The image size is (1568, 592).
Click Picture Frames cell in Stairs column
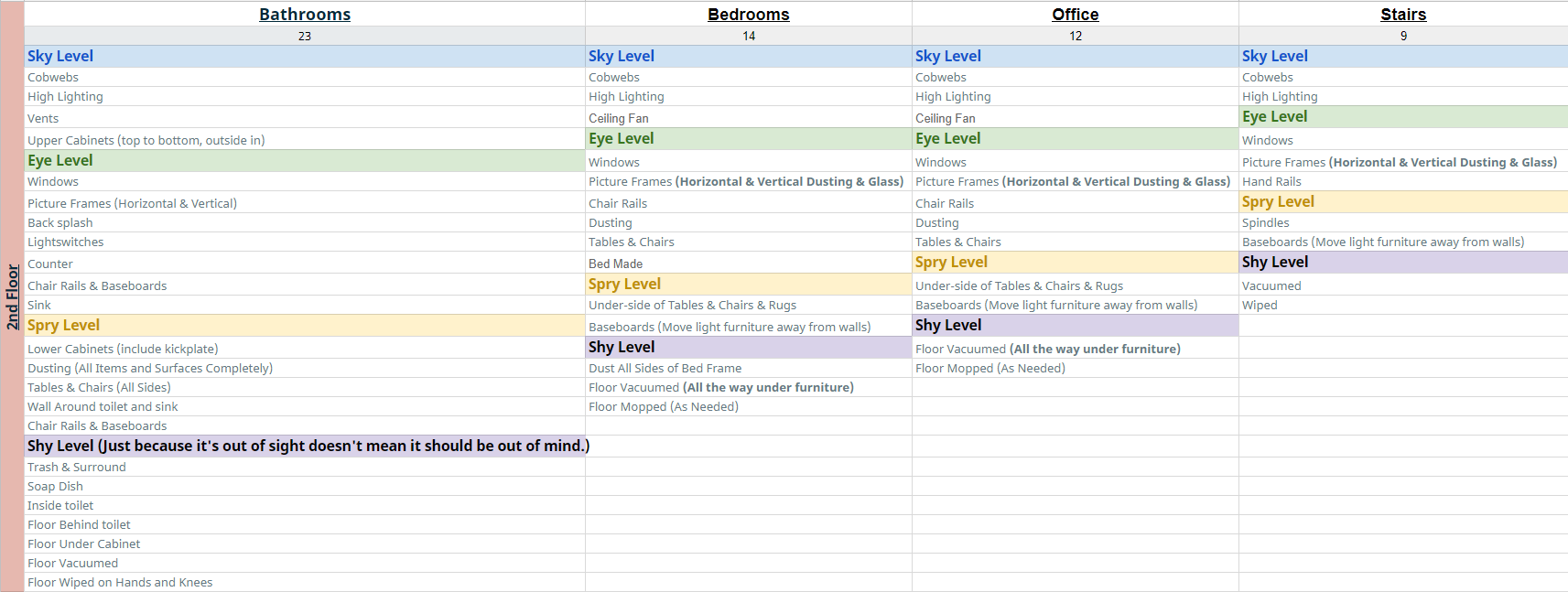pos(1403,162)
